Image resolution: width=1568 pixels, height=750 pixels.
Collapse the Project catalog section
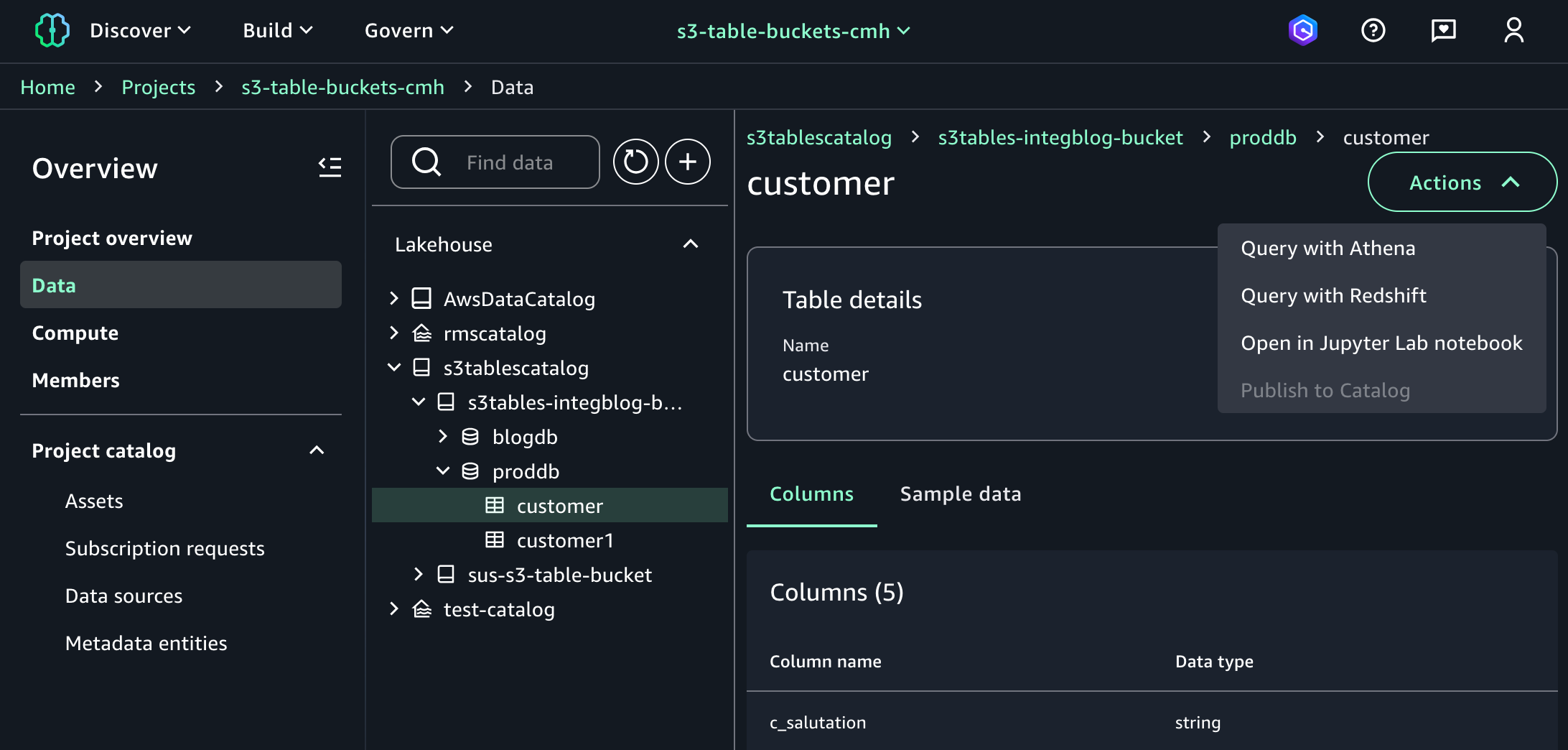click(317, 450)
